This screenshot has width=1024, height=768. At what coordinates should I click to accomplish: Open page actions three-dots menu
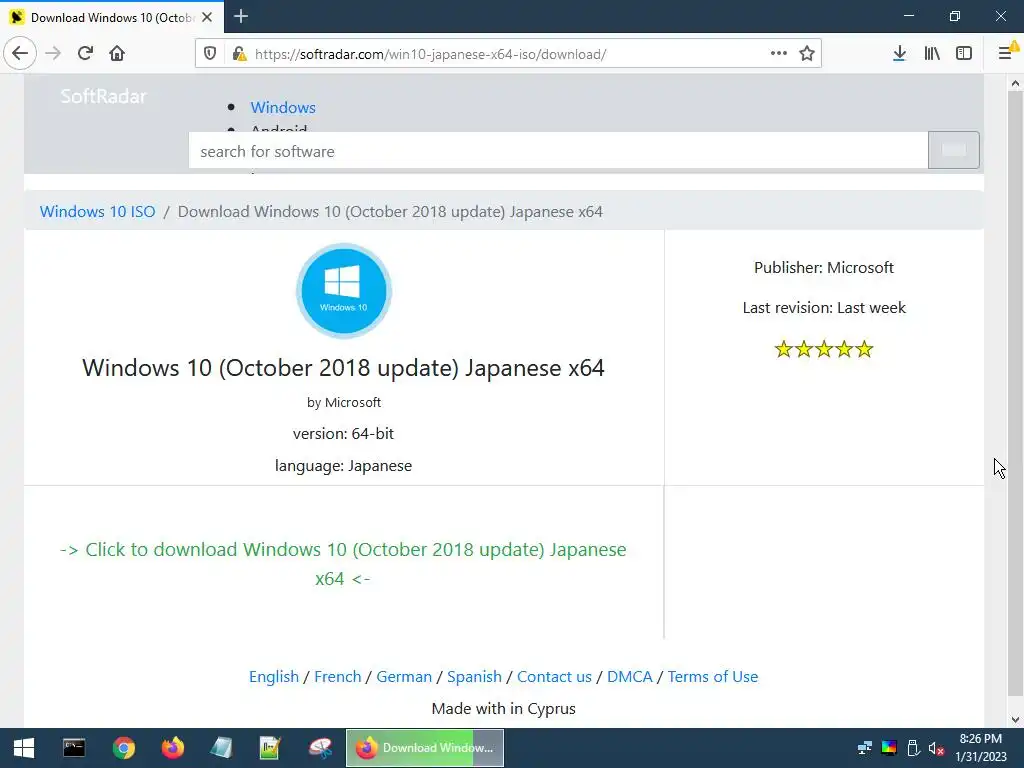[x=778, y=54]
